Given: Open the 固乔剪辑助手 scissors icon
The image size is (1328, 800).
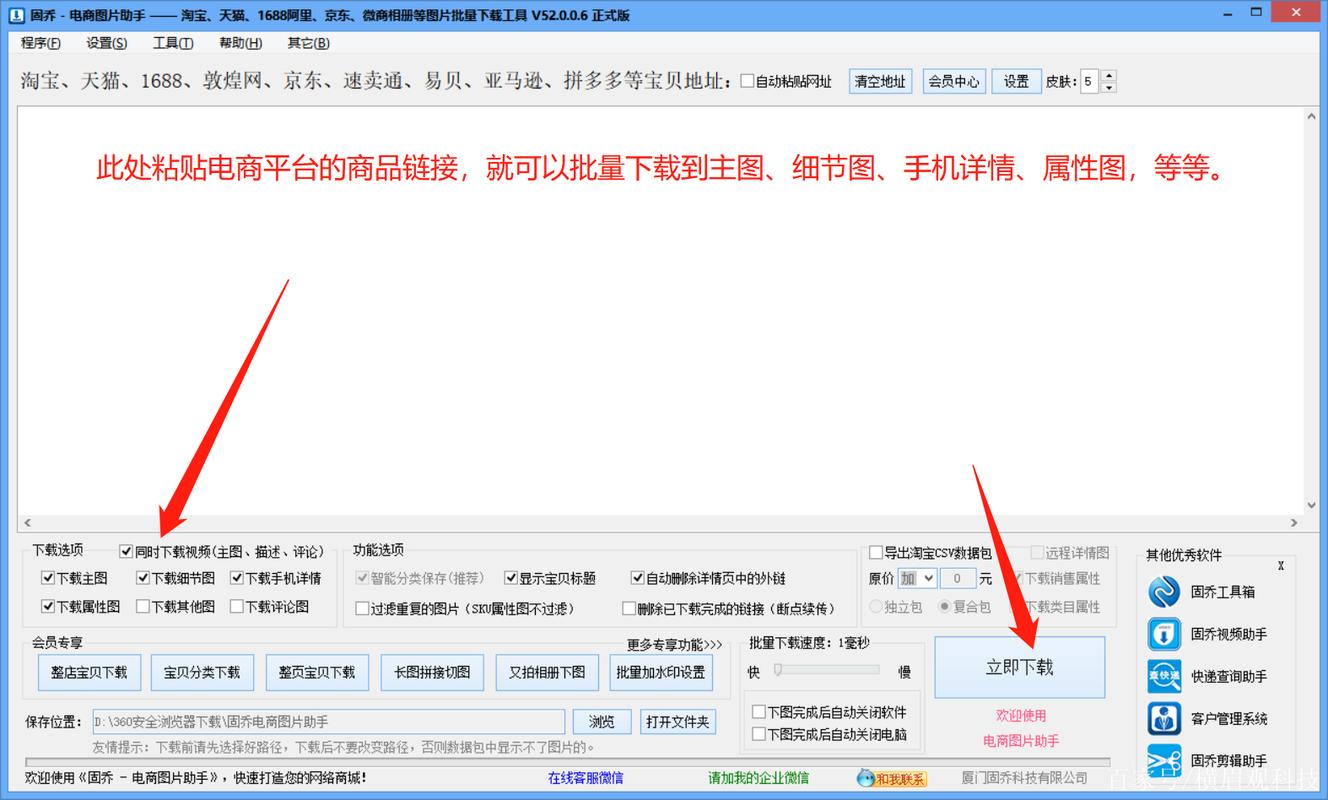Looking at the screenshot, I should (1164, 760).
